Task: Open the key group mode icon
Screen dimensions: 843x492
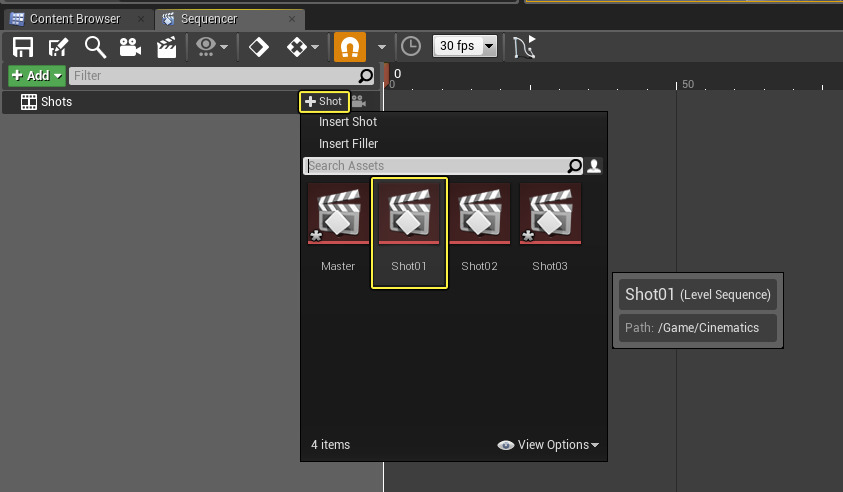Action: (x=297, y=47)
